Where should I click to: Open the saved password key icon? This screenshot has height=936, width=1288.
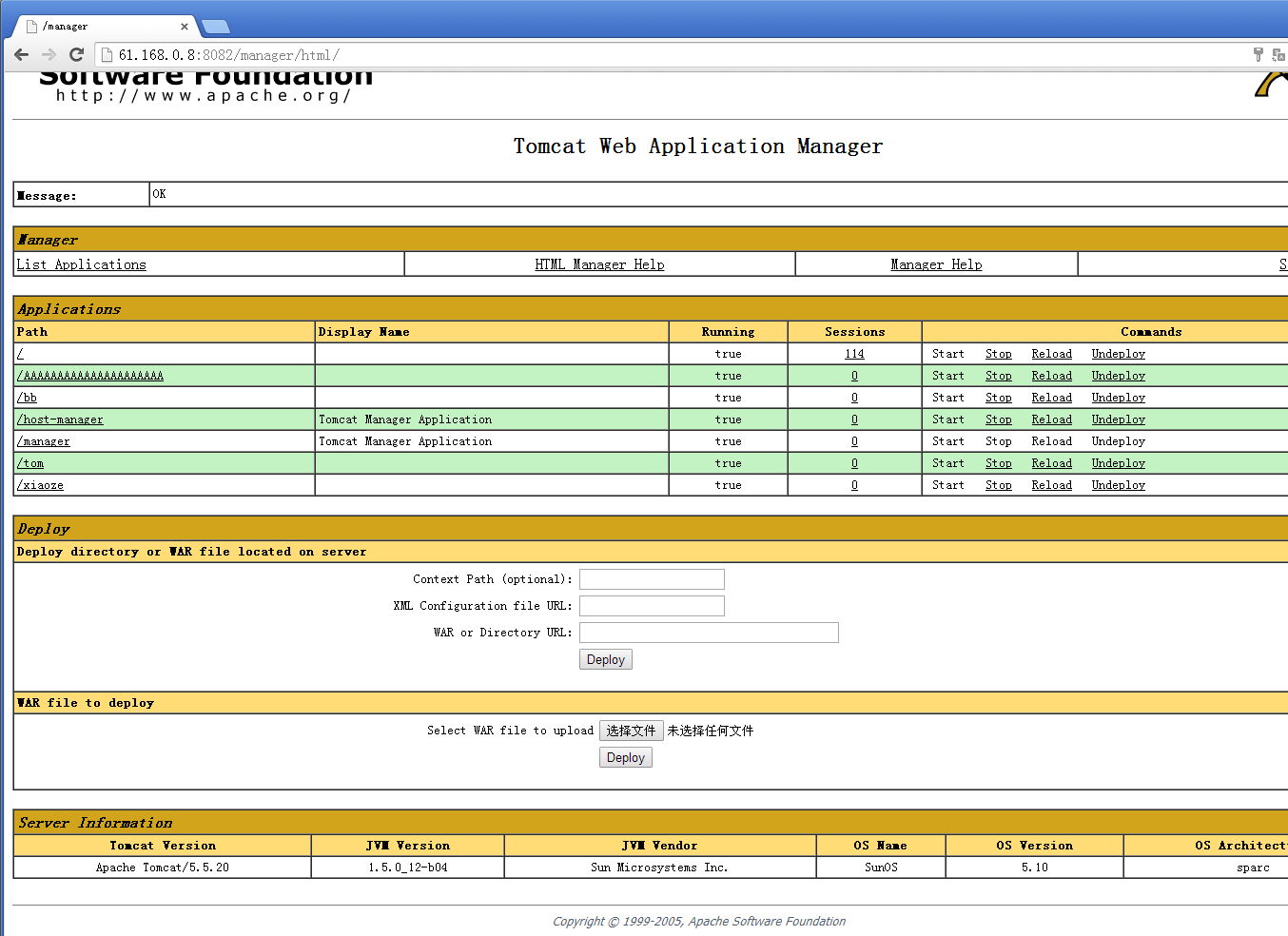(x=1258, y=55)
